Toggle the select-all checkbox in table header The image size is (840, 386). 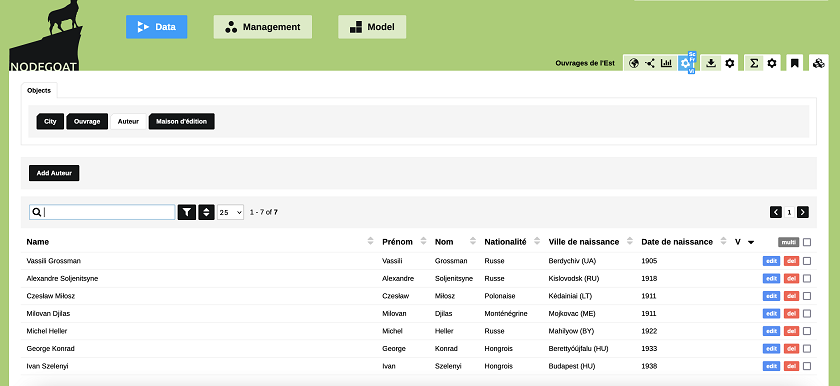pyautogui.click(x=807, y=242)
